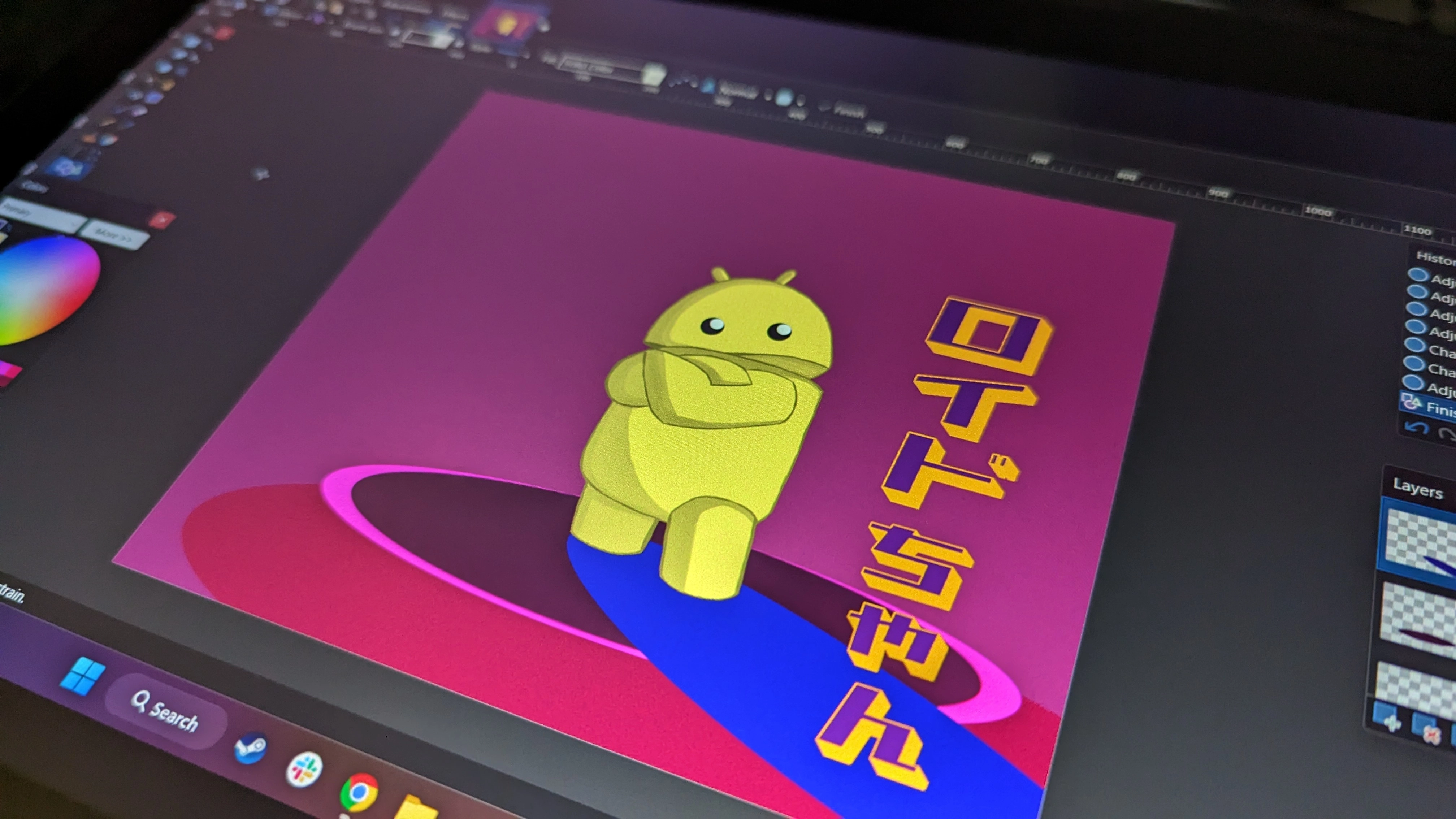Click the blue Undo arrow in History
This screenshot has height=819, width=1456.
coord(1418,427)
